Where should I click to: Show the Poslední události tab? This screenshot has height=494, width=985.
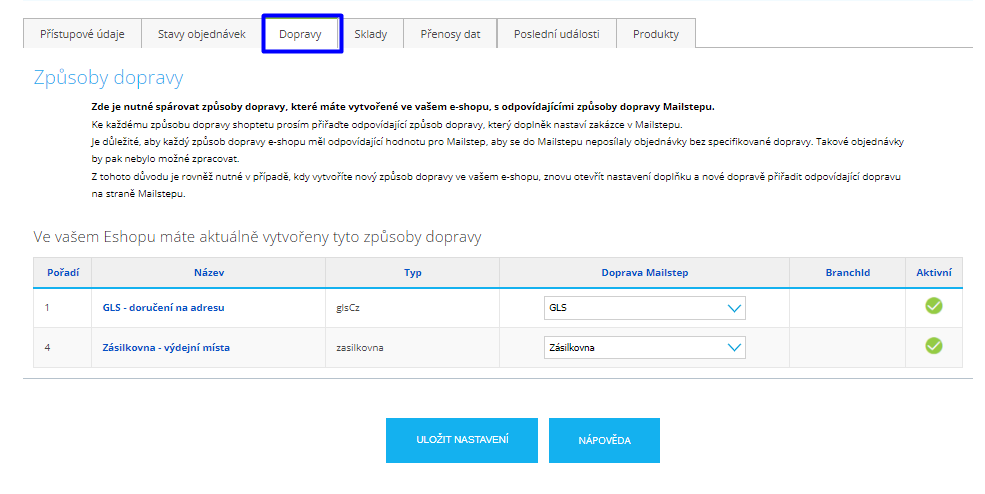pos(556,34)
